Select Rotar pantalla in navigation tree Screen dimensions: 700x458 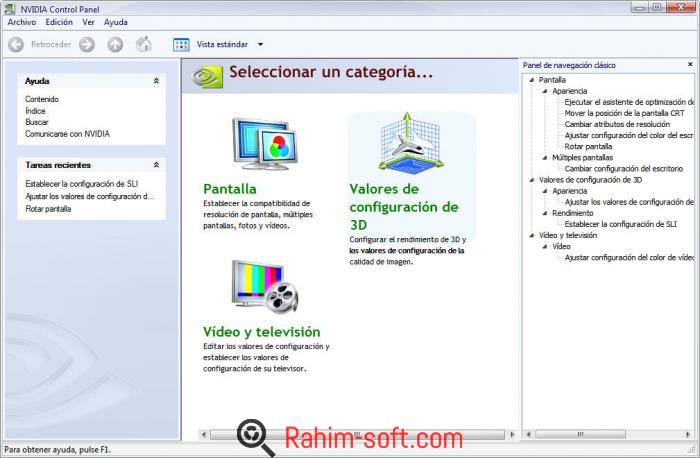[x=588, y=146]
